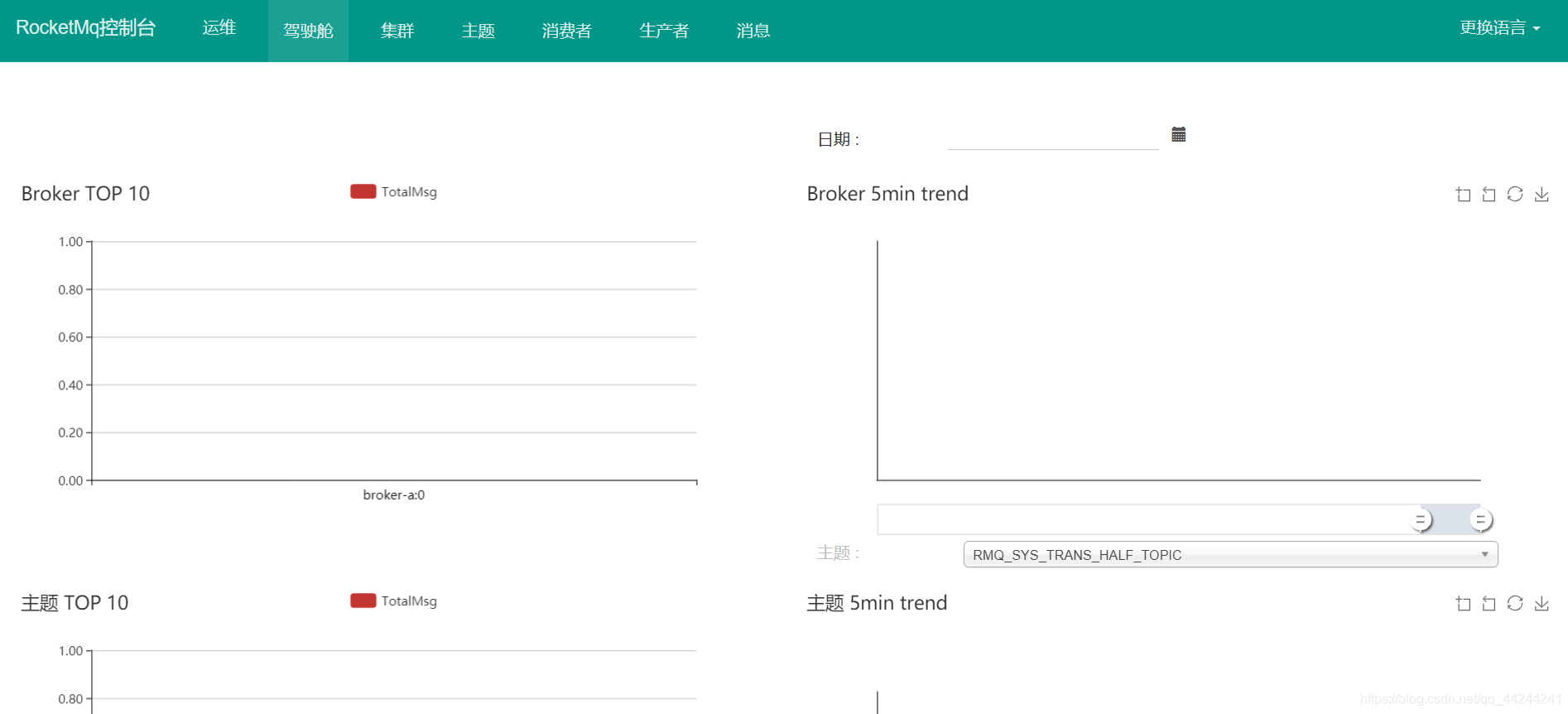Click the highlighted zoom range between slider handles

[x=1451, y=519]
